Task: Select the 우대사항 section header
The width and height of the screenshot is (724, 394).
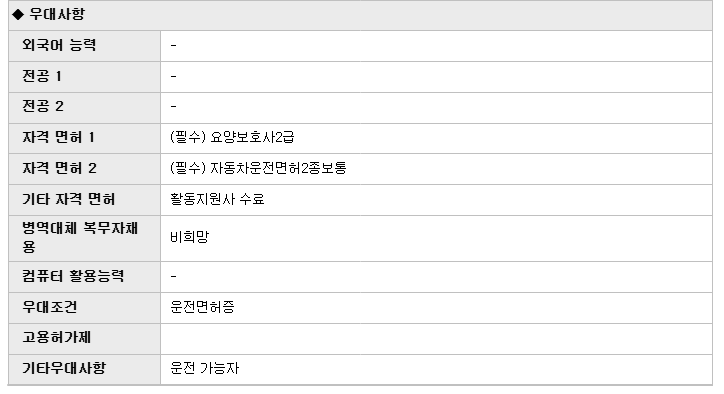Action: [360, 15]
